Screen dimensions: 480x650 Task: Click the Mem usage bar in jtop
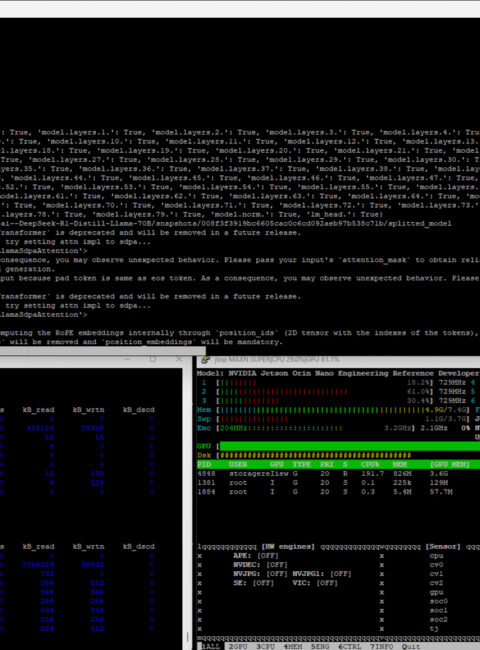343,410
